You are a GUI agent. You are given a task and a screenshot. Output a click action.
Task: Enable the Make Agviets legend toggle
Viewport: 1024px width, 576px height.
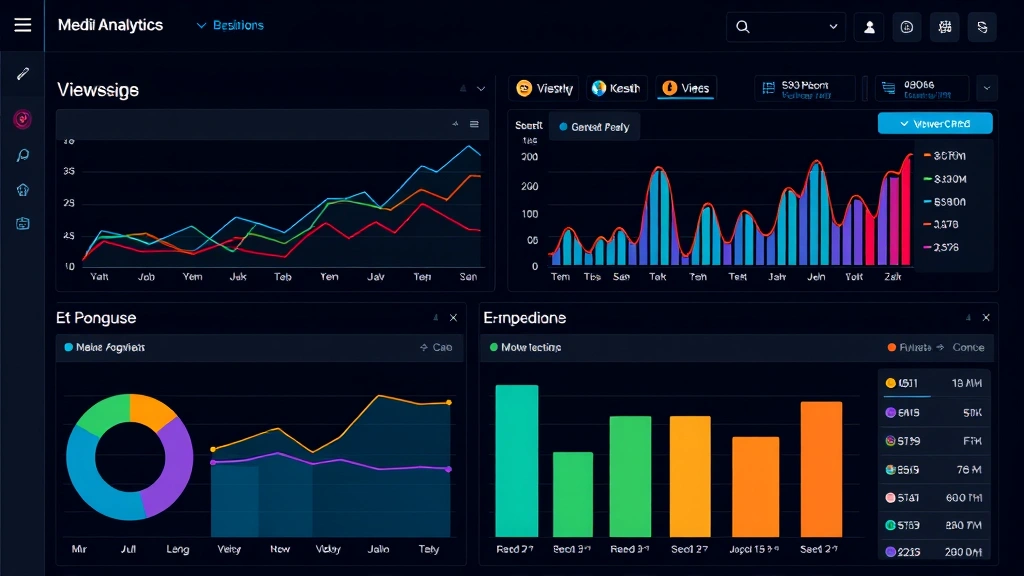click(106, 347)
